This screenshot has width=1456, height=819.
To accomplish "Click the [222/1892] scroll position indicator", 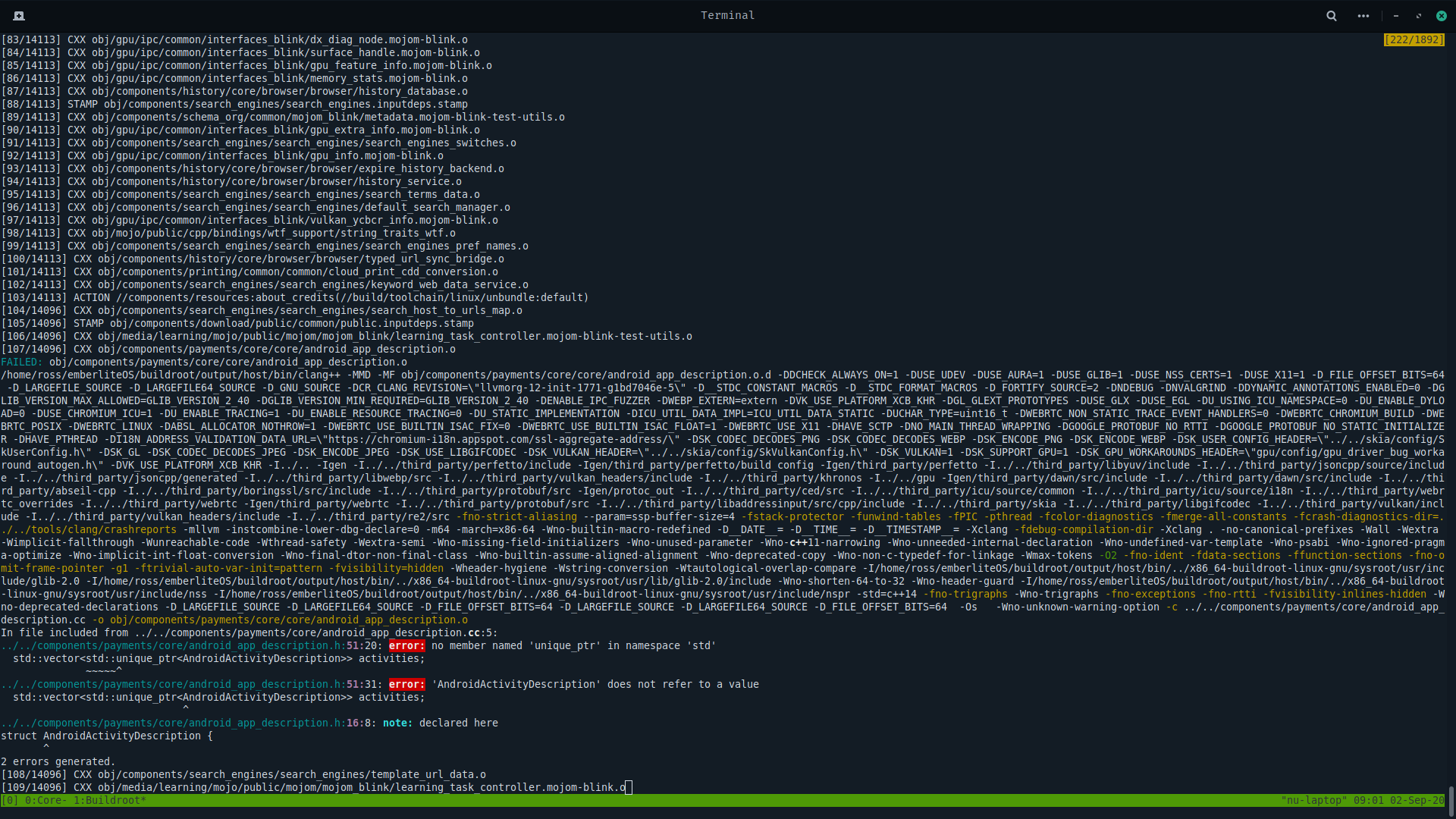I will click(1414, 39).
